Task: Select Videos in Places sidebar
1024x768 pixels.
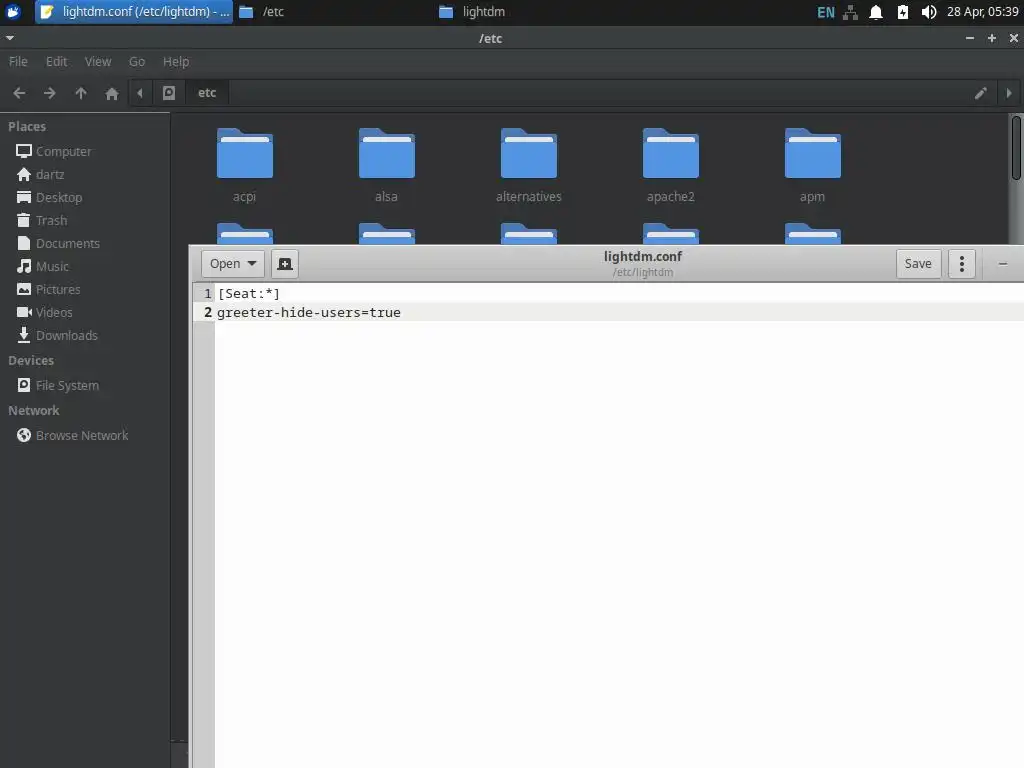Action: point(44,313)
